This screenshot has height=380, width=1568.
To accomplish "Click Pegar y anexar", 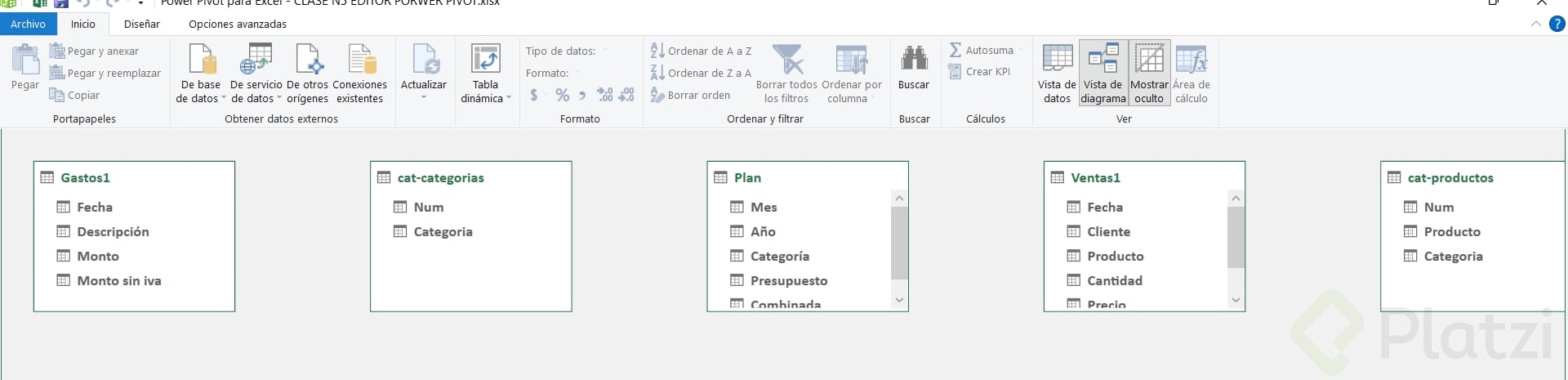I will 94,51.
